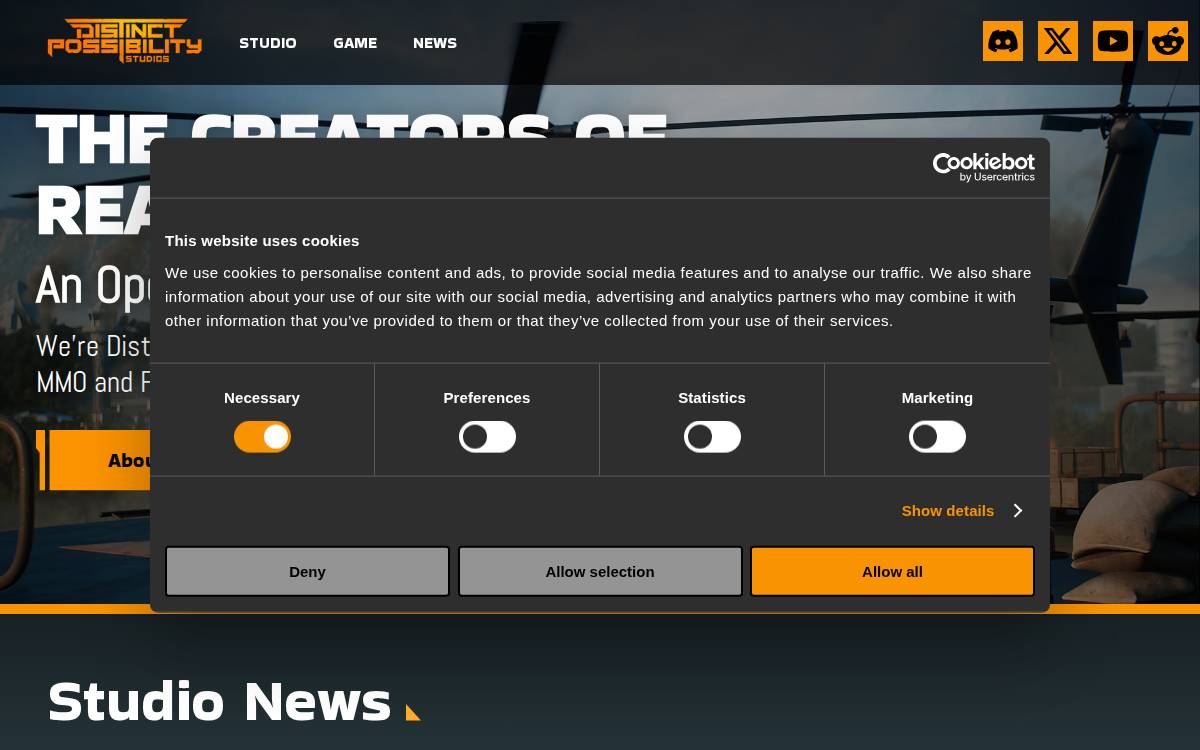Click the Statistics category label
This screenshot has width=1200, height=750.
(712, 397)
